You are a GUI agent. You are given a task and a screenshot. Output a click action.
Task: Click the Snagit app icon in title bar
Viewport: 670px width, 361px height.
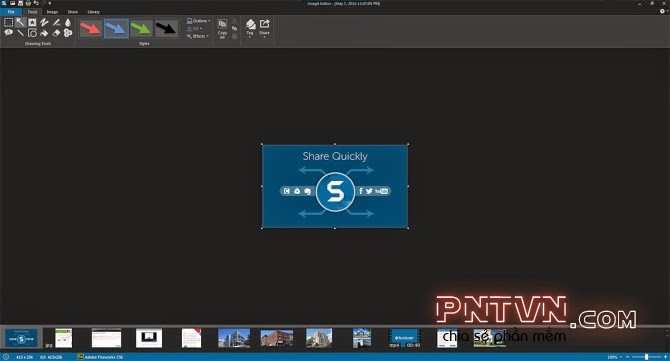(4, 3)
